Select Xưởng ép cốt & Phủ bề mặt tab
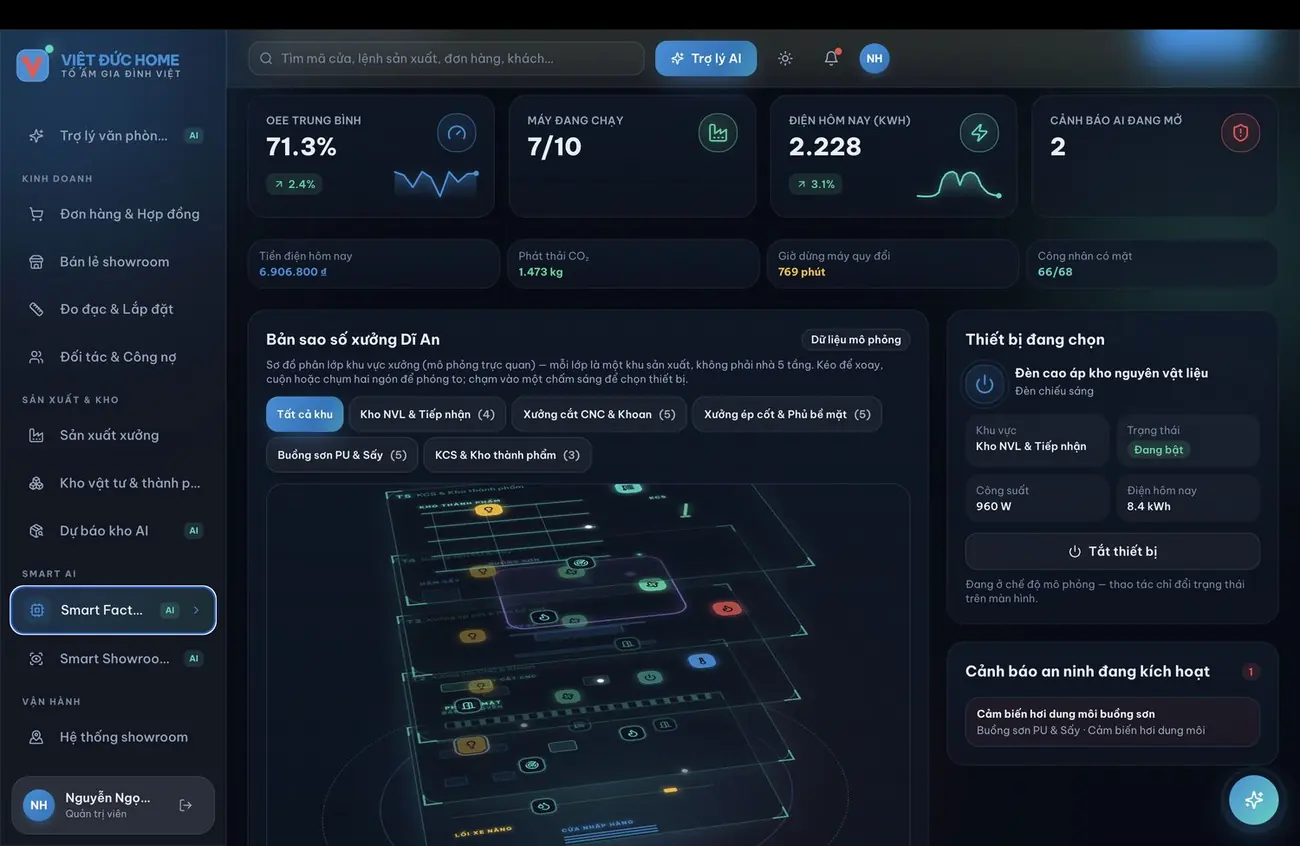 787,414
